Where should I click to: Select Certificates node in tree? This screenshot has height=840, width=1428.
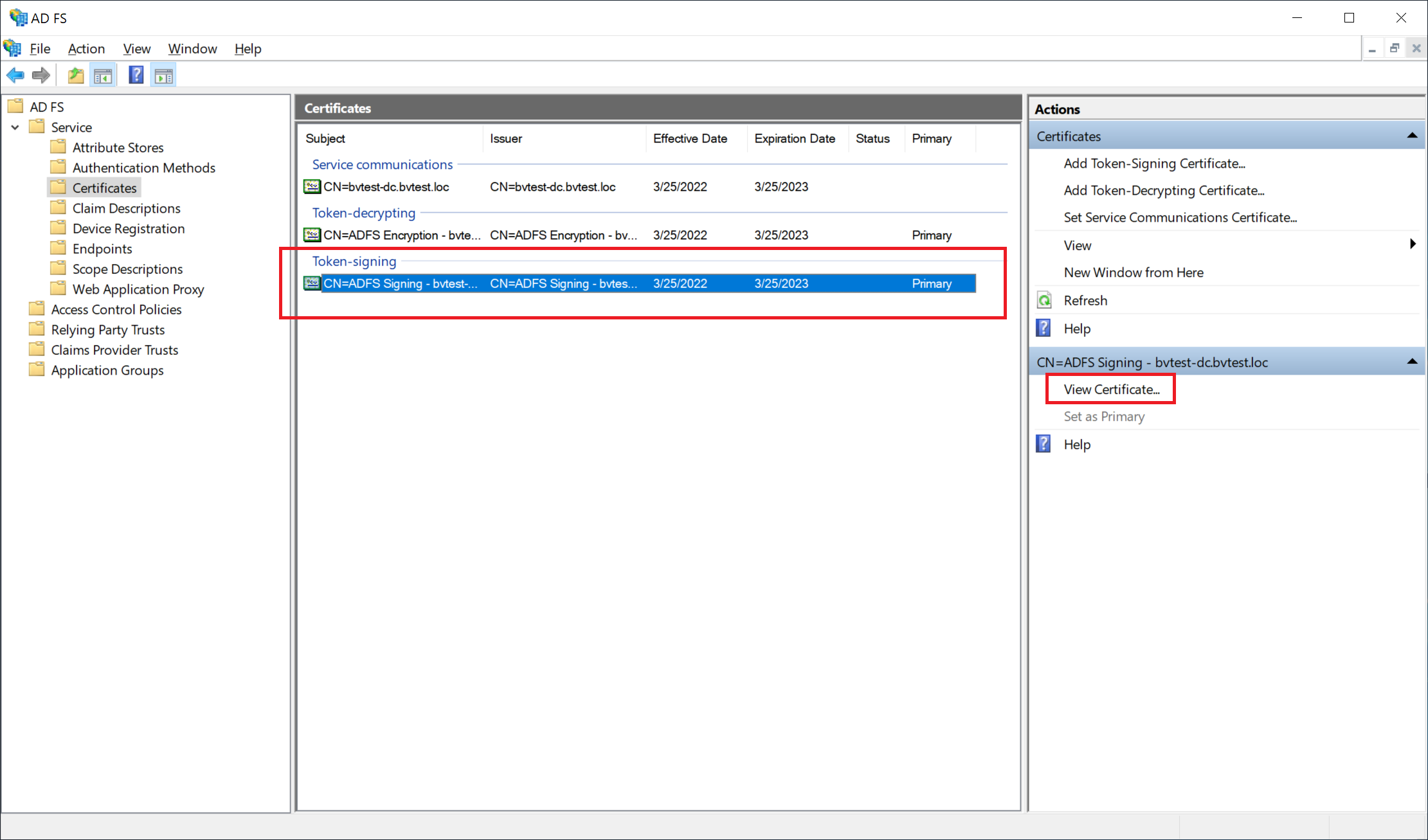(x=104, y=188)
